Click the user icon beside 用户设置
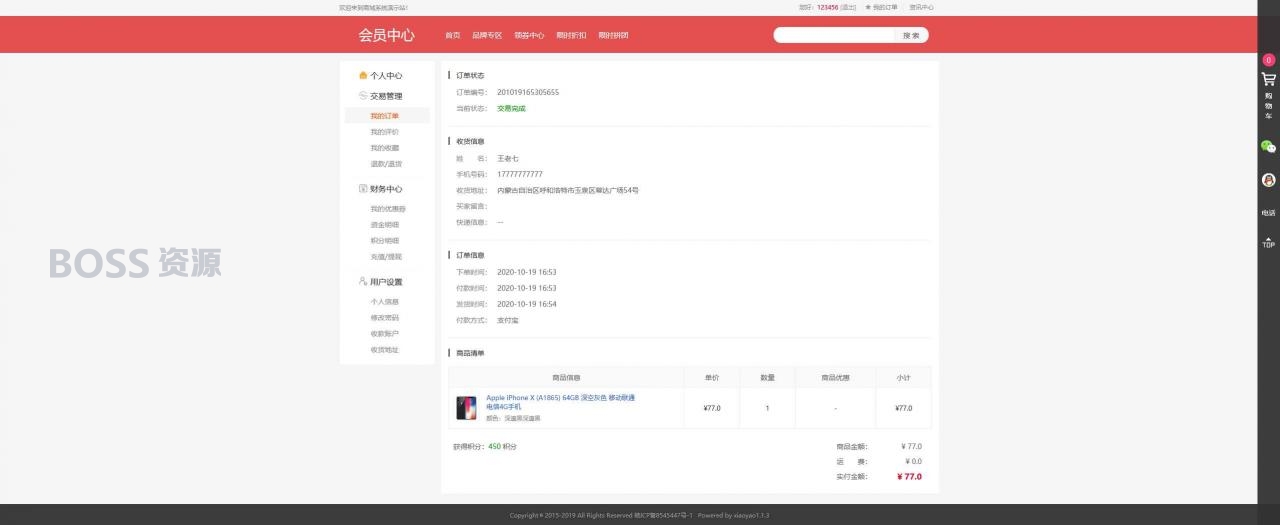 click(x=363, y=281)
